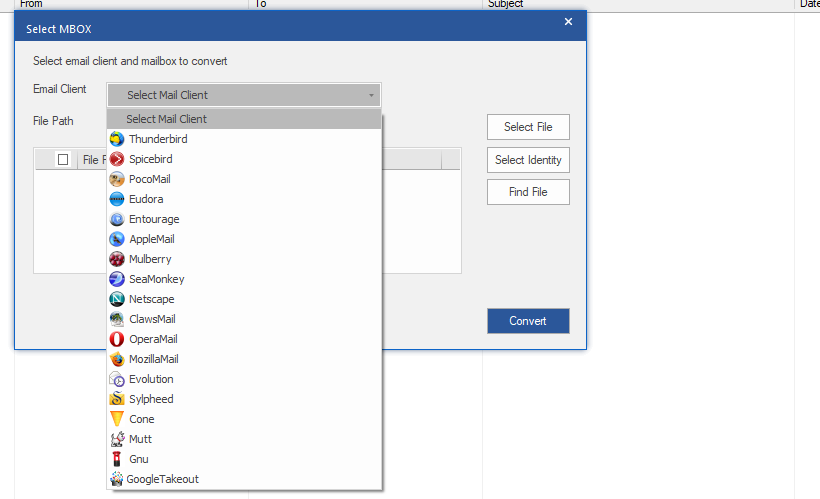Click the Sylpheed S icon
Screen dimensions: 820x499
(x=117, y=399)
